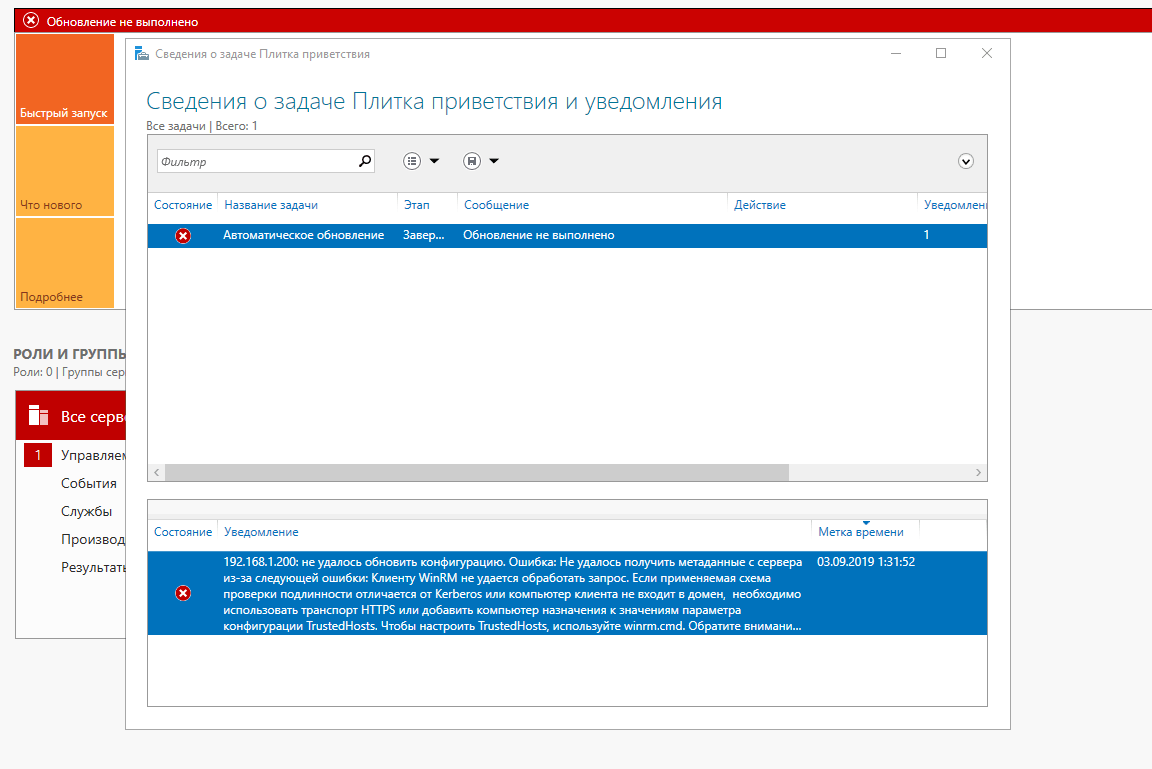Click the All Servers tile icon

[39, 416]
